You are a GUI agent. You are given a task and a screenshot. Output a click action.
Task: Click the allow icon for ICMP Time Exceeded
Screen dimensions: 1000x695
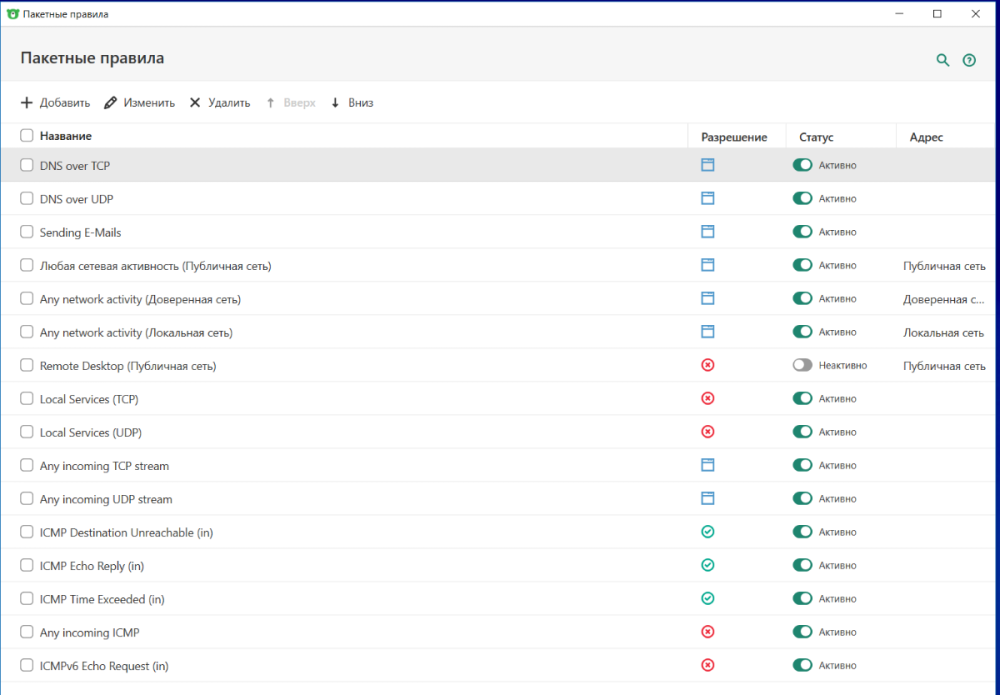(x=708, y=599)
